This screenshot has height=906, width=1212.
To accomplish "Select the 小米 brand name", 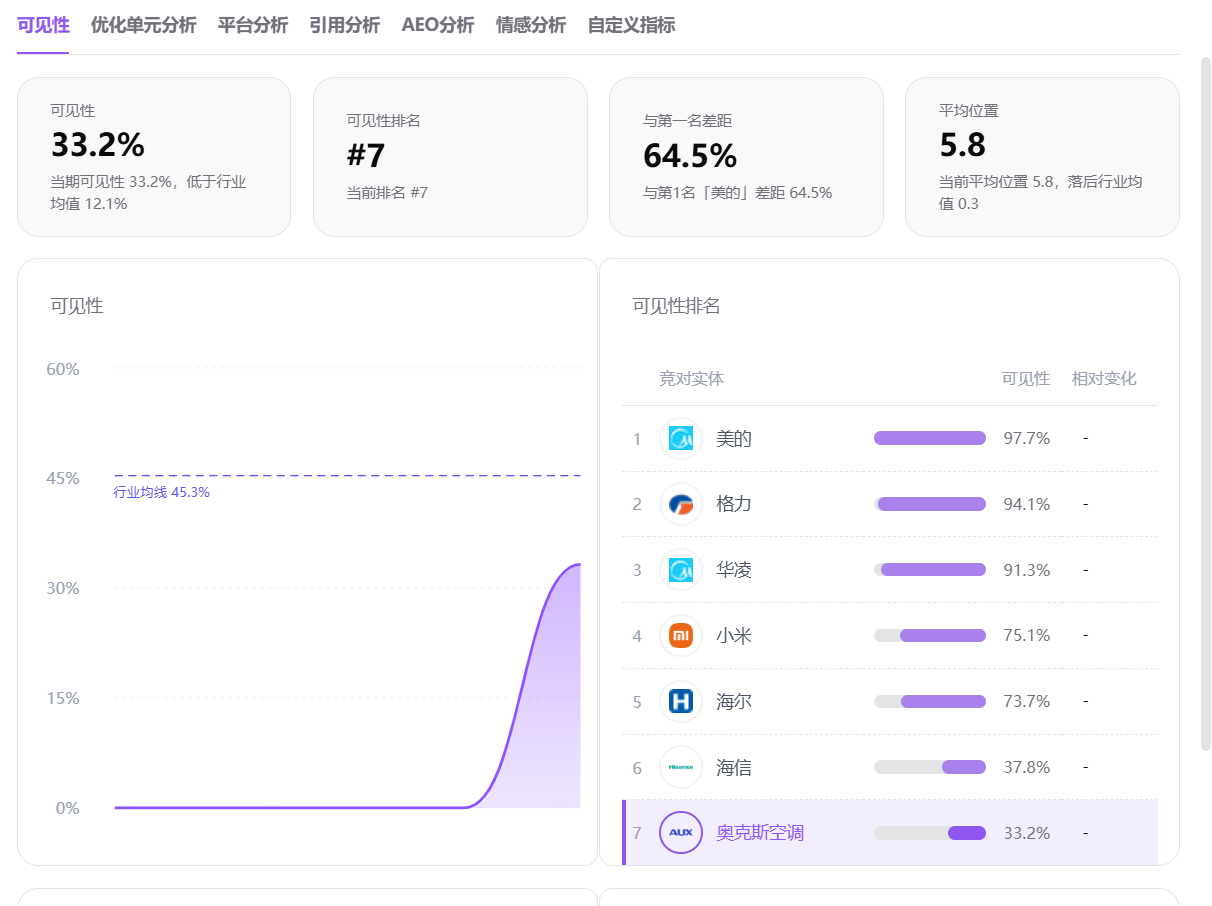I will click(x=734, y=636).
